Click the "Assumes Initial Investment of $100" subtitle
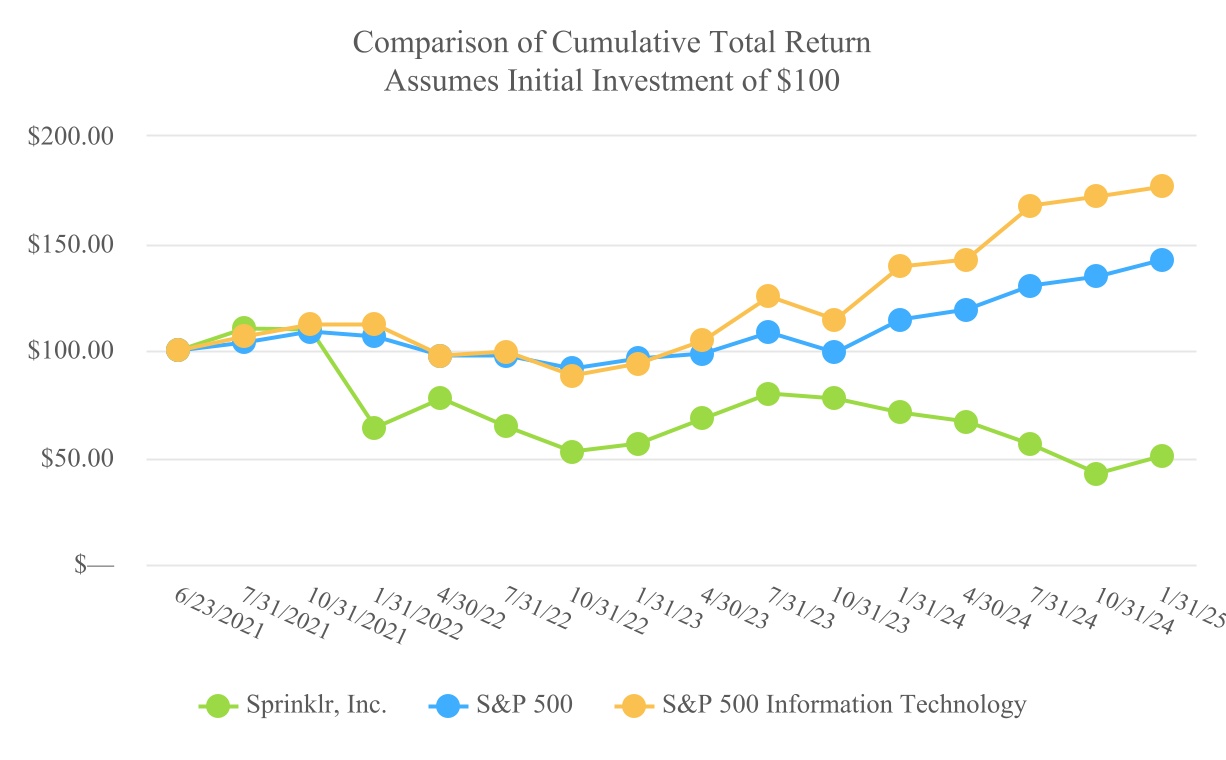Screen dimensions: 1226x760 [x=612, y=82]
